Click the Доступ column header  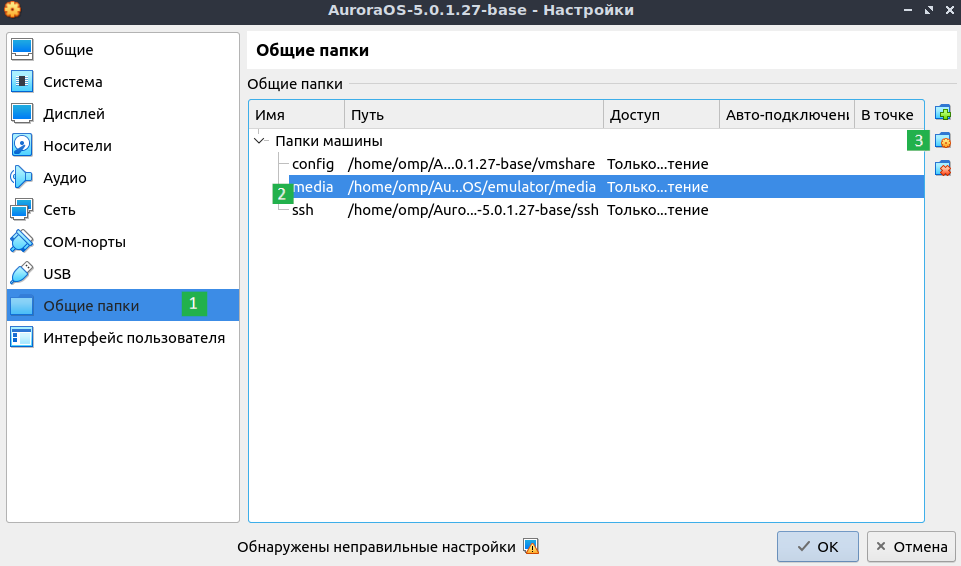[x=661, y=115]
